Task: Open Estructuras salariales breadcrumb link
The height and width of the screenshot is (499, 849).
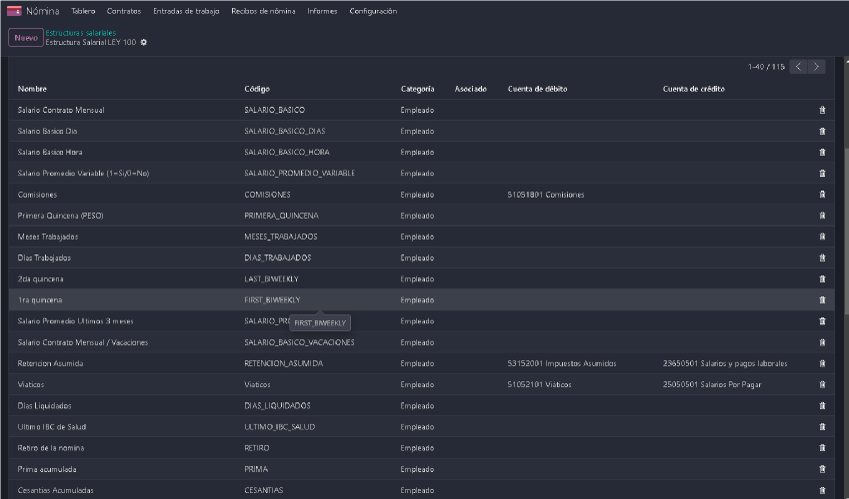Action: [x=81, y=32]
